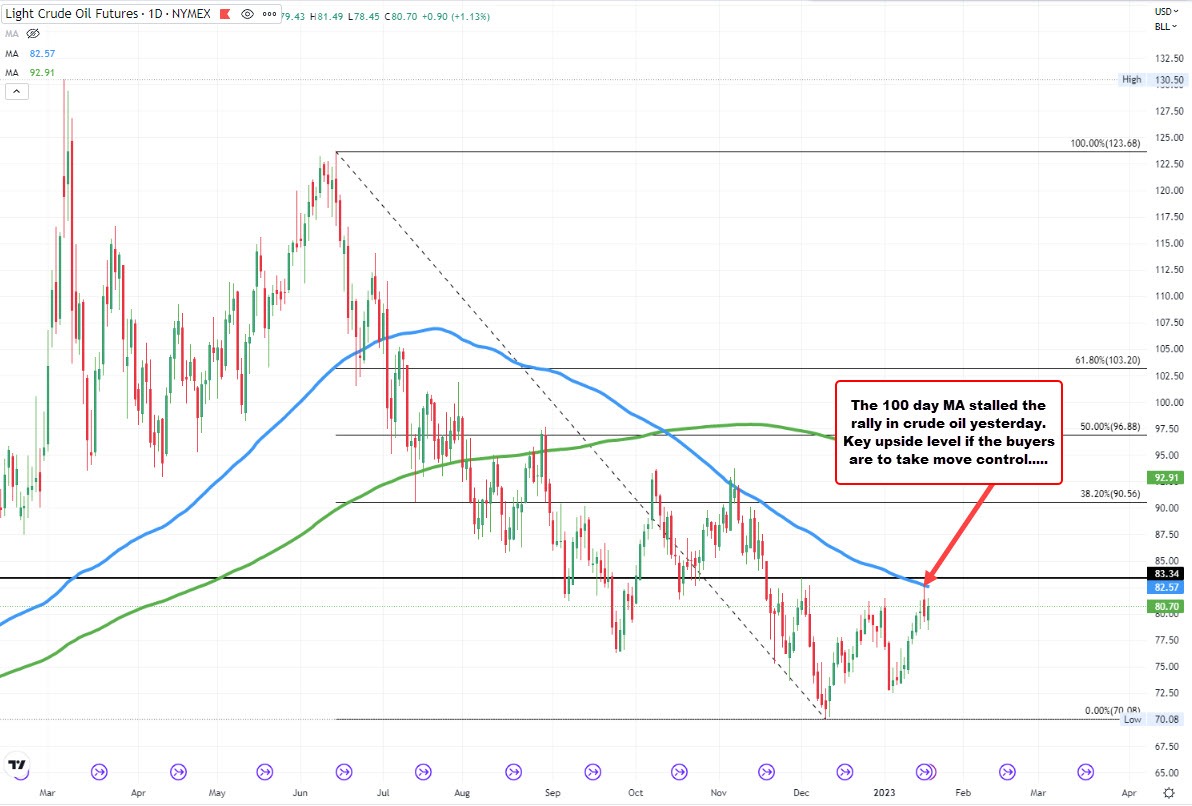
Task: Select the 50.00%(96.88) Fibonacci level label
Action: [1110, 427]
